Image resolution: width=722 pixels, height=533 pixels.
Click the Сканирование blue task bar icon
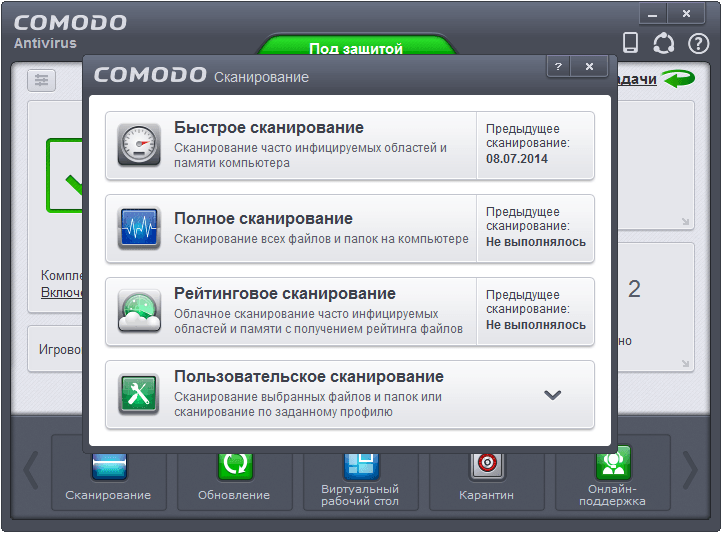click(x=109, y=465)
